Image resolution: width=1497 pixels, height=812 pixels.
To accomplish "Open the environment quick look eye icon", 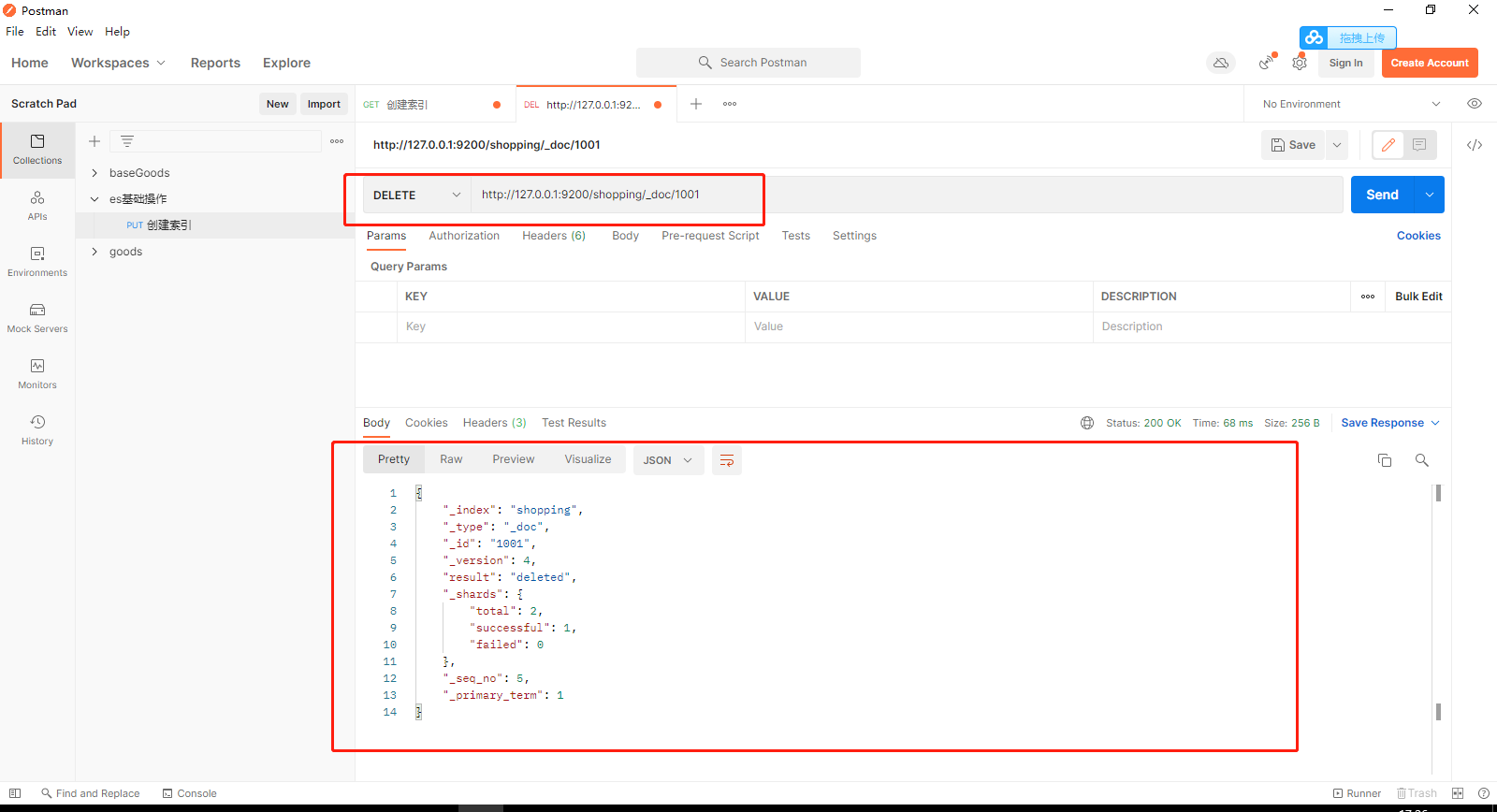I will click(x=1475, y=104).
